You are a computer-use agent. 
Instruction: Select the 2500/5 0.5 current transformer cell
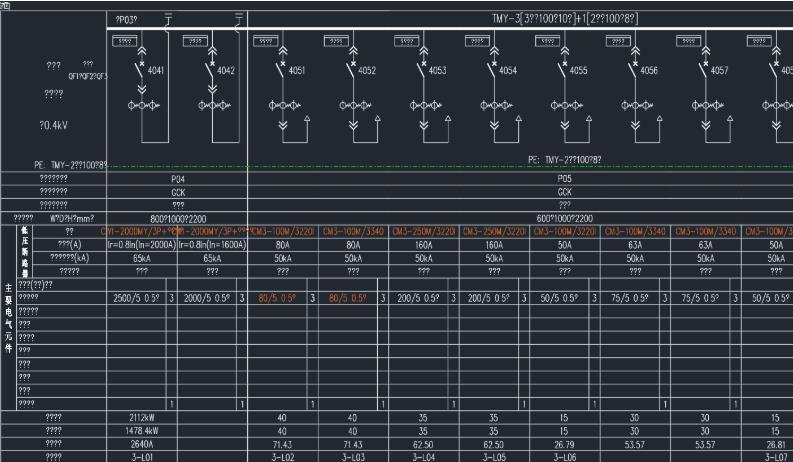(x=136, y=298)
